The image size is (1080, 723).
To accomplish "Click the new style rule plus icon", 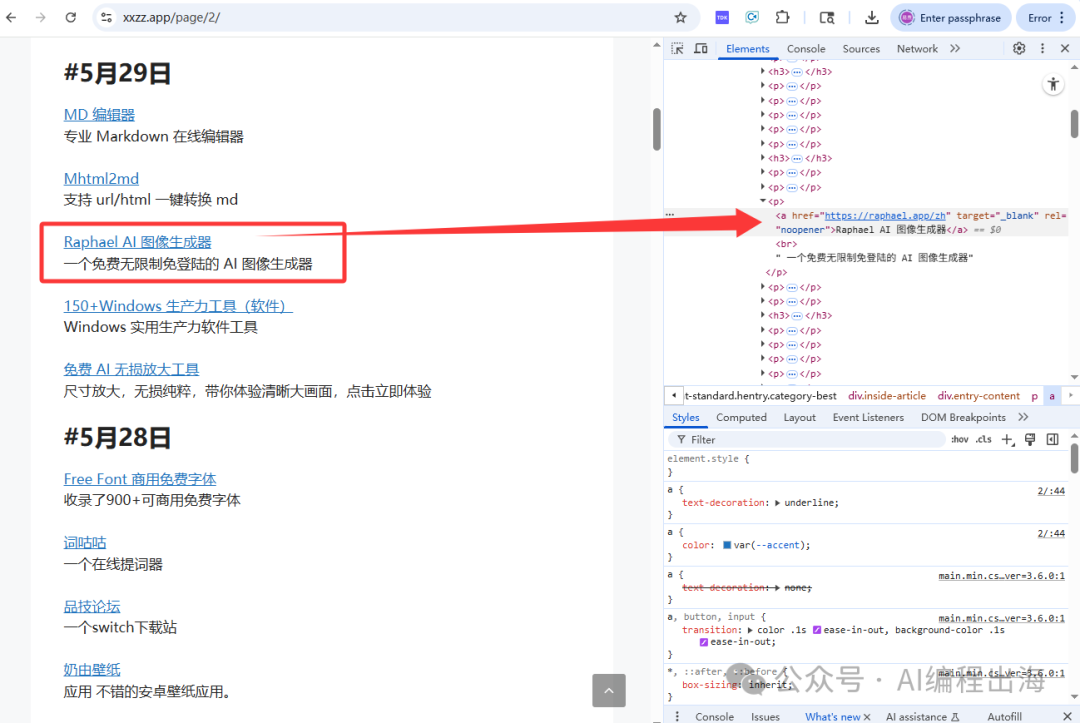I will coord(1007,440).
